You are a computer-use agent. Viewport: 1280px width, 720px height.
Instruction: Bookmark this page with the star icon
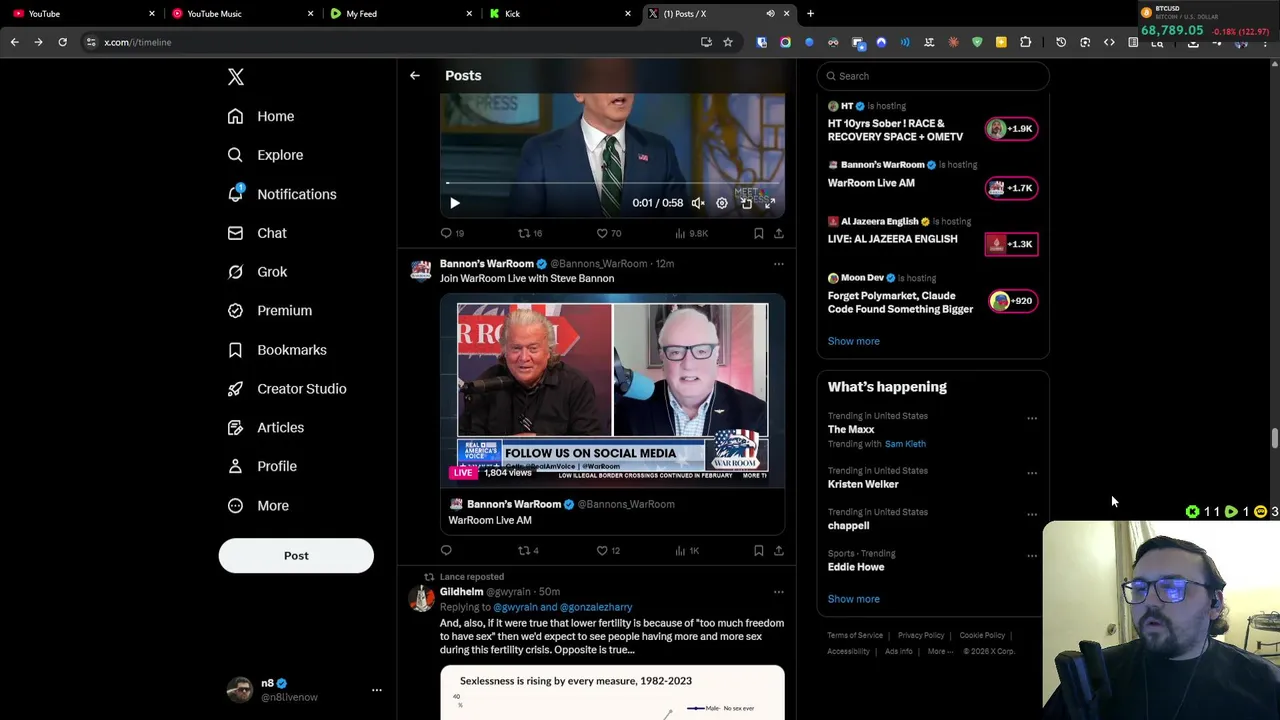[728, 42]
